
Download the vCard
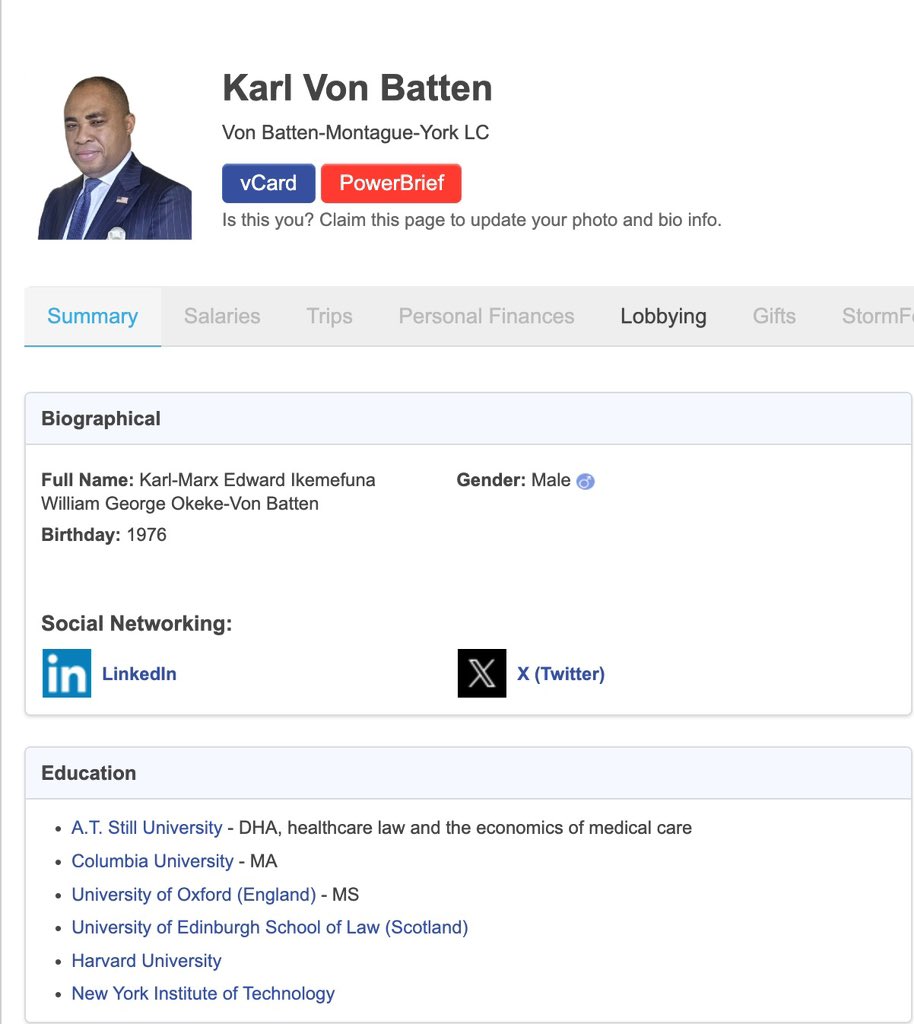[x=268, y=183]
